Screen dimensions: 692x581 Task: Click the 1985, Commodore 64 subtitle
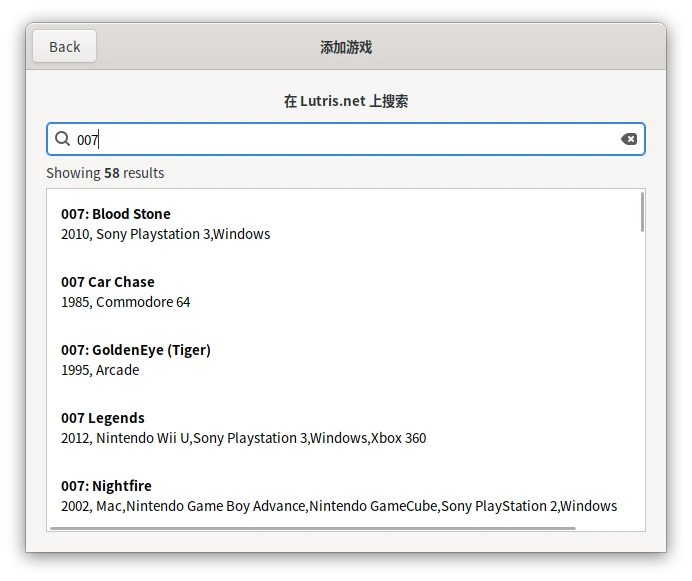tap(126, 302)
